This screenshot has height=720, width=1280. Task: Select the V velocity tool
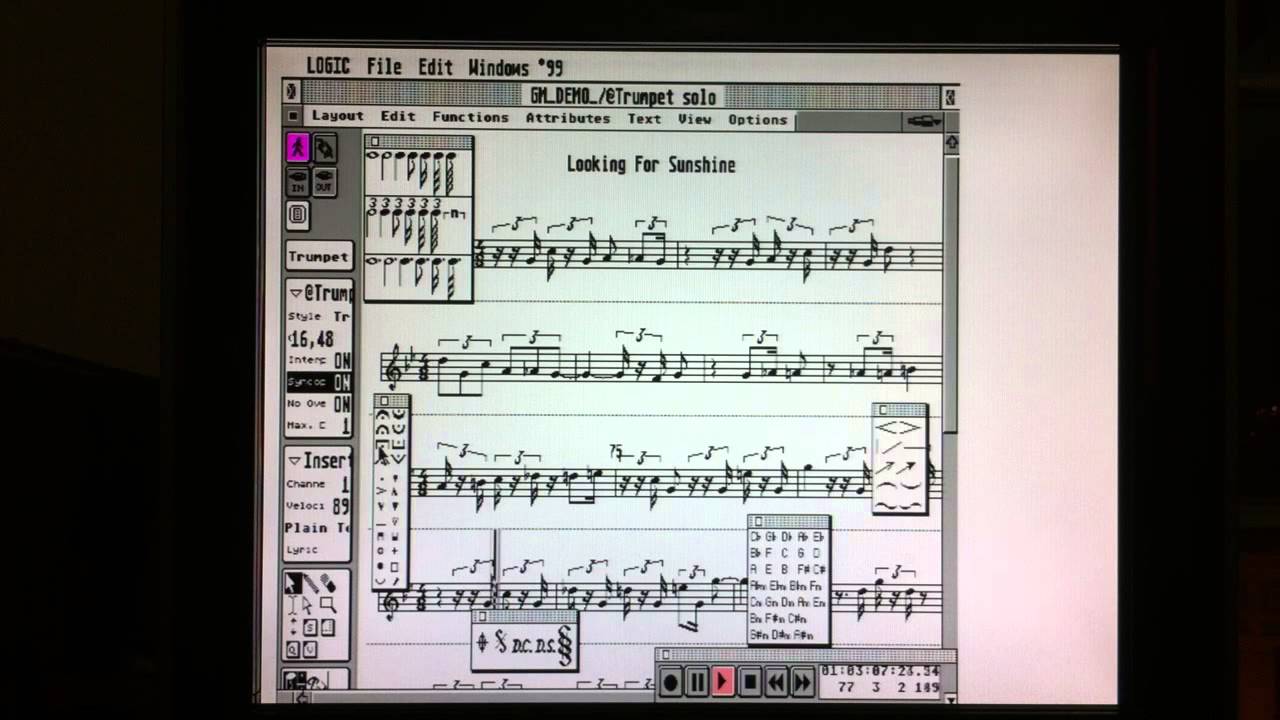point(310,649)
